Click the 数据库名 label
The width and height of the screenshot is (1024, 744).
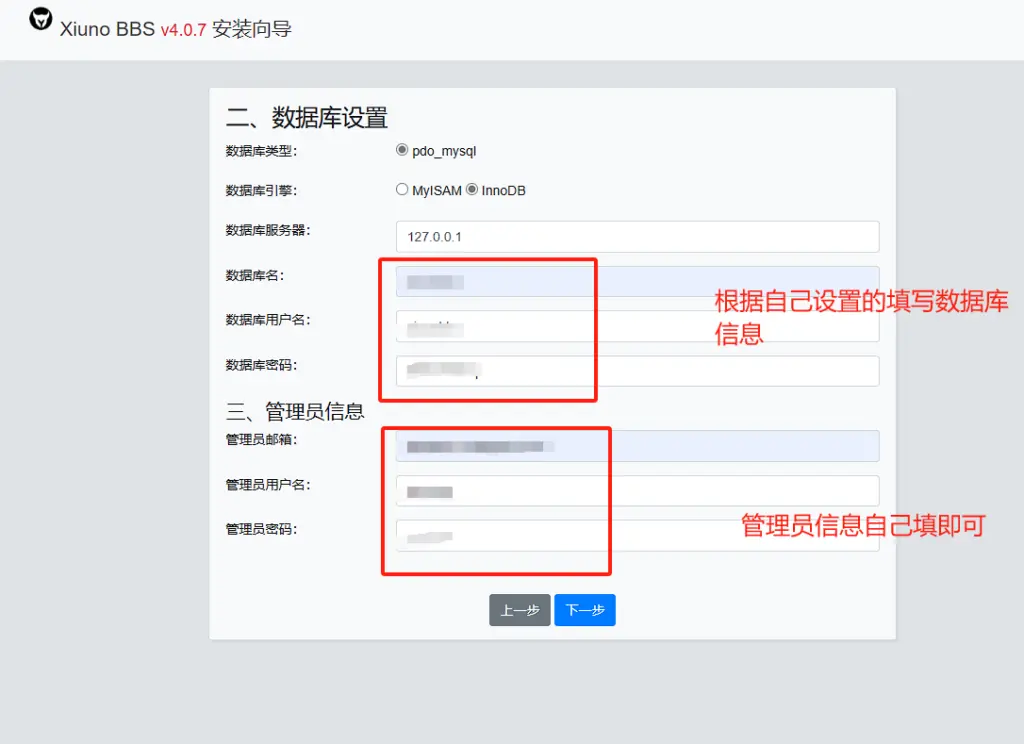coord(255,276)
